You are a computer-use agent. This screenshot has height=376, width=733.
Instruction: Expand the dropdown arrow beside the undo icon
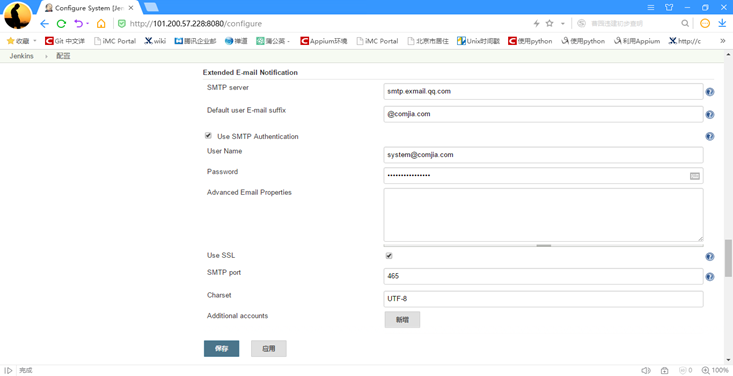[87, 24]
